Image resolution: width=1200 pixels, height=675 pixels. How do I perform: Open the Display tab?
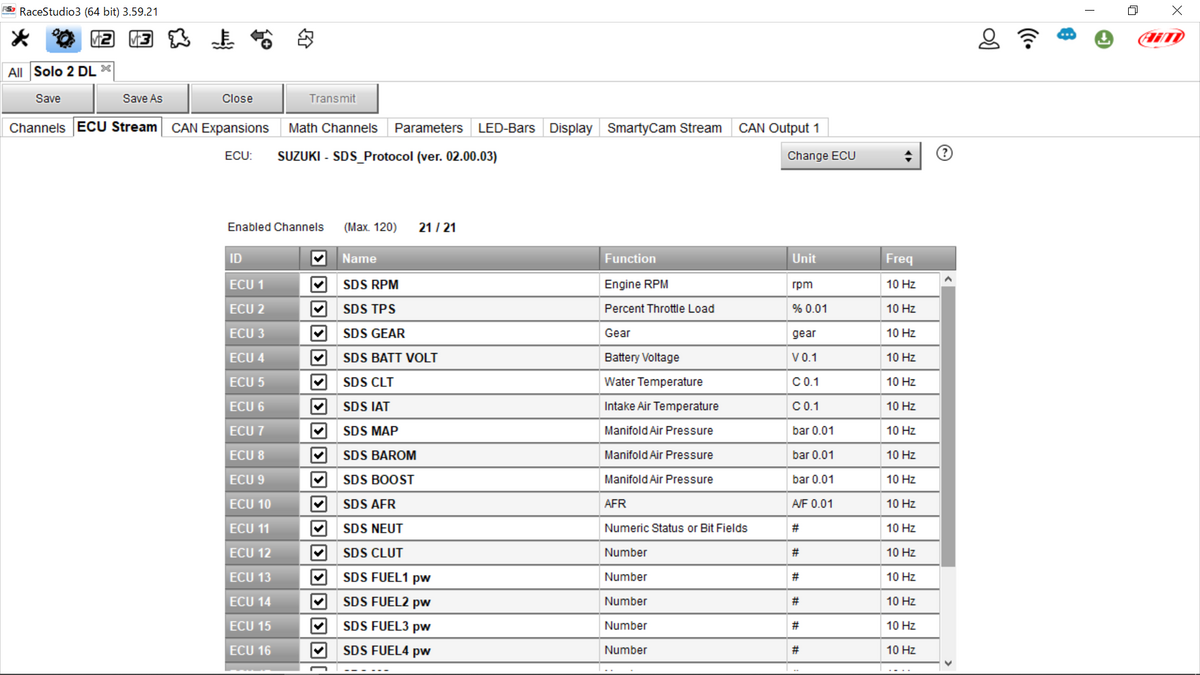(571, 128)
